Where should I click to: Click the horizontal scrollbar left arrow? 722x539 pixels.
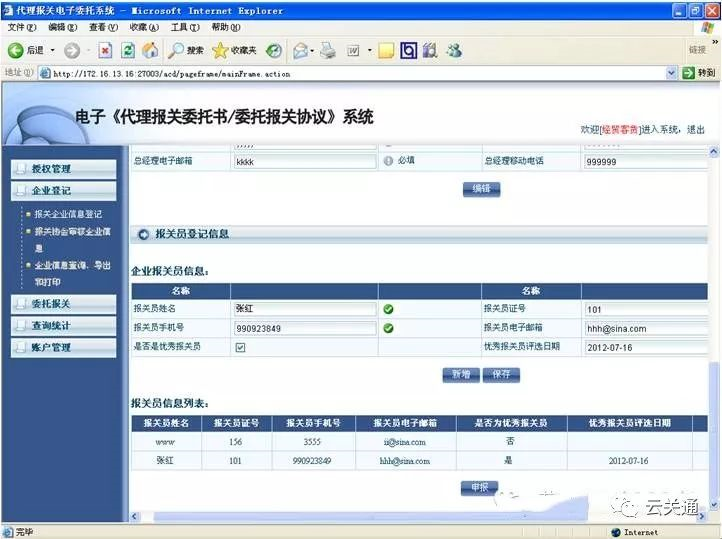point(134,516)
